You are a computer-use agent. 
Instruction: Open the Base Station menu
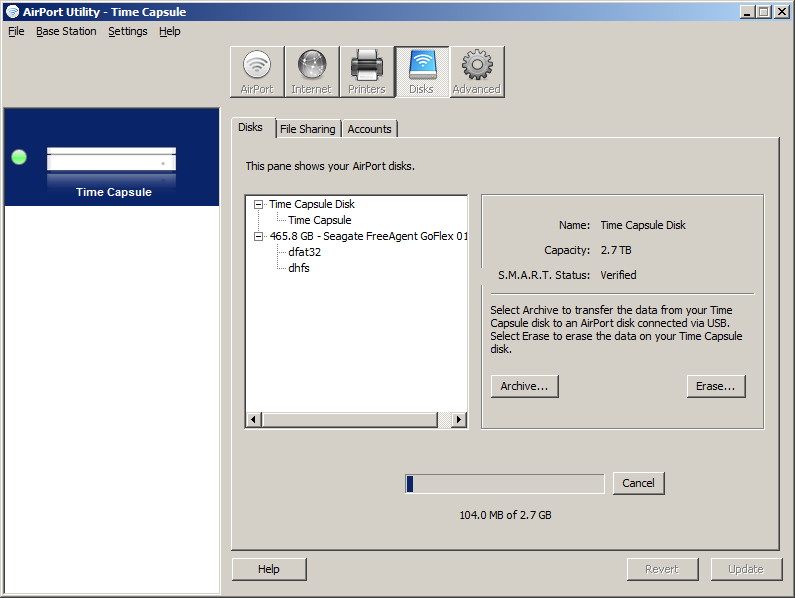click(66, 31)
